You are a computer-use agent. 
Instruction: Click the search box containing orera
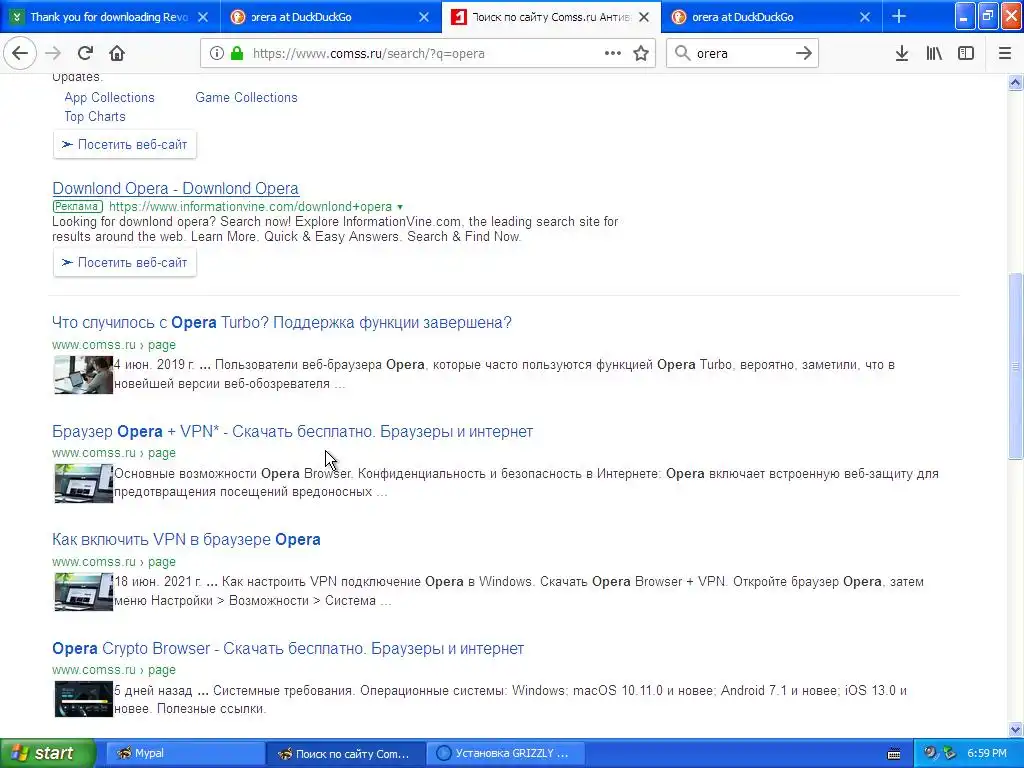(x=741, y=54)
